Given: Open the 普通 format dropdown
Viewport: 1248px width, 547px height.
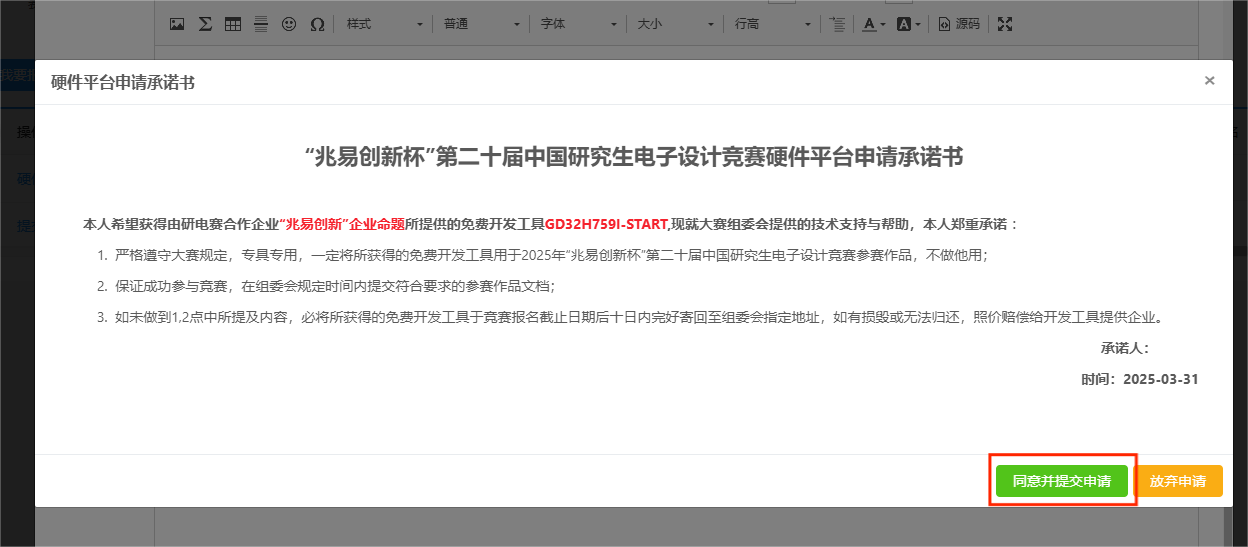Looking at the screenshot, I should tap(483, 24).
